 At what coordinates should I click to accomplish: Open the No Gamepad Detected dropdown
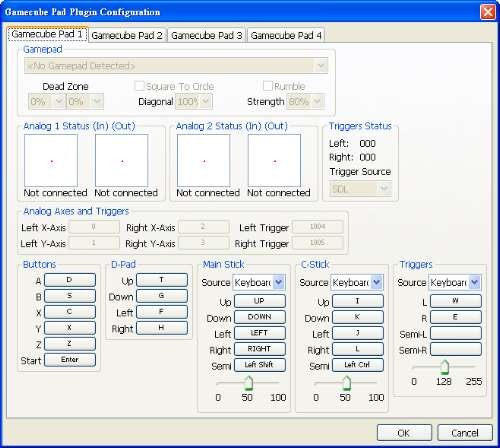point(176,66)
